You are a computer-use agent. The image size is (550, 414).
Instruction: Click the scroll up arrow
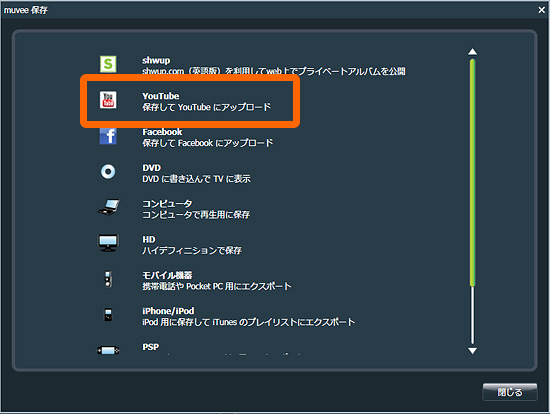pyautogui.click(x=472, y=52)
